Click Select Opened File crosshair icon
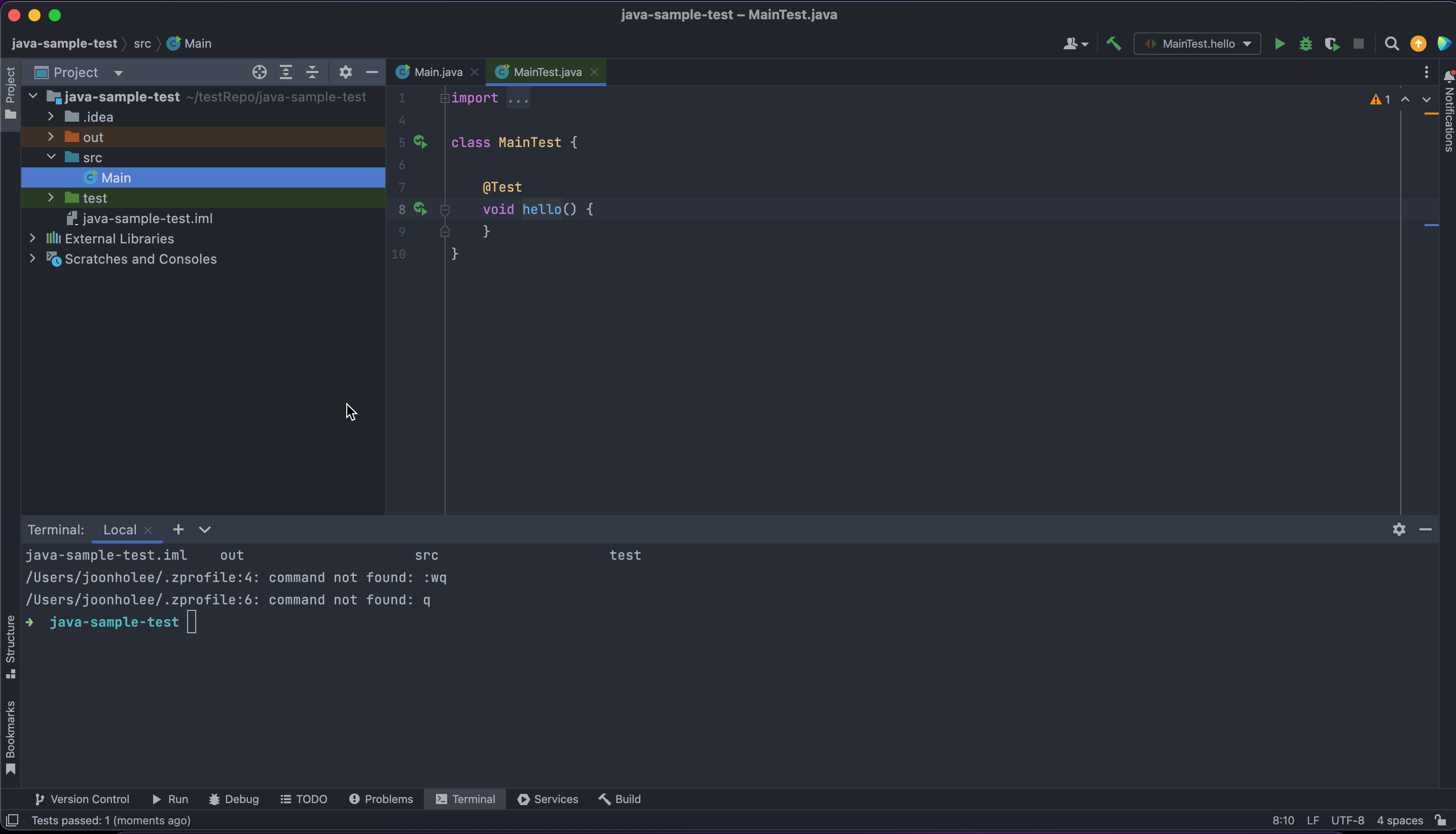The width and height of the screenshot is (1456, 834). click(x=259, y=72)
